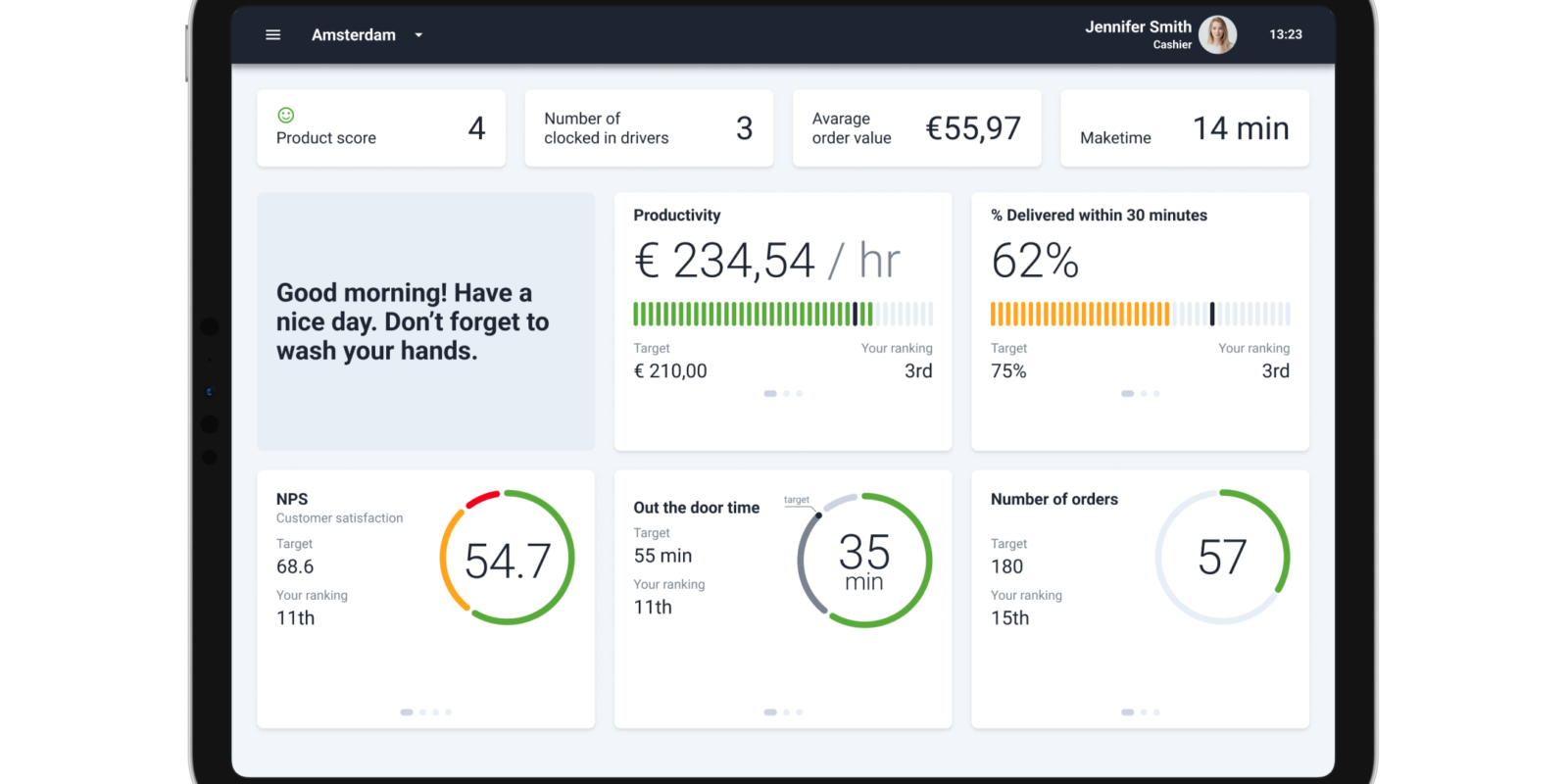The width and height of the screenshot is (1568, 784).
Task: Select second page dot in Delivered card
Action: 1144,394
